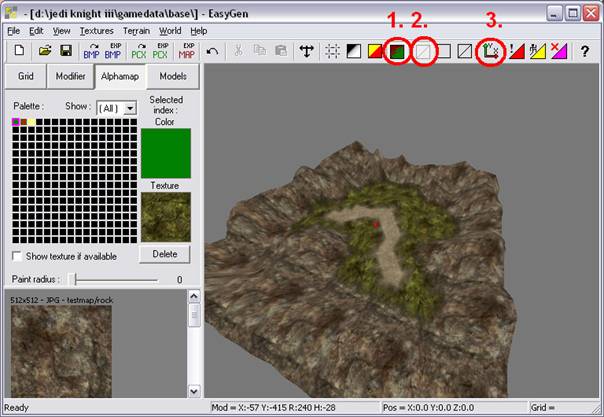Click the player figure yellow triangle icon
This screenshot has width=604, height=417.
[538, 51]
